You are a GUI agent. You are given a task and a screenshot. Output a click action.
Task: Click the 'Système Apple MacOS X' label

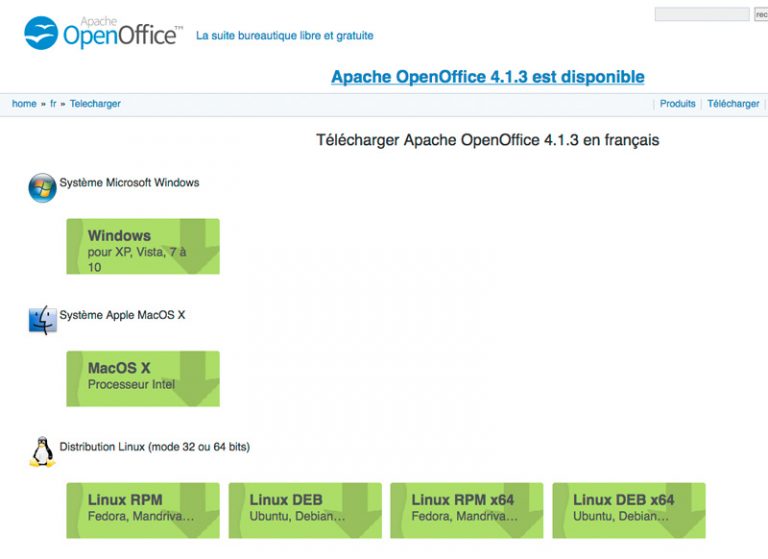click(122, 315)
